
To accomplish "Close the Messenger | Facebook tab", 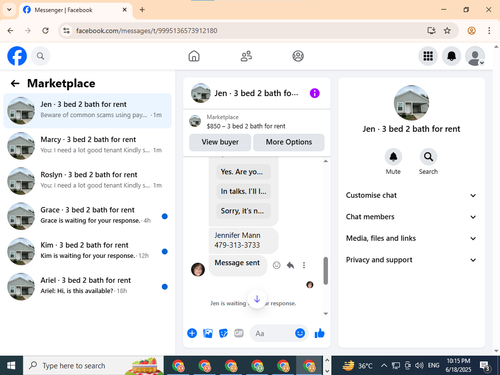I will pos(124,10).
